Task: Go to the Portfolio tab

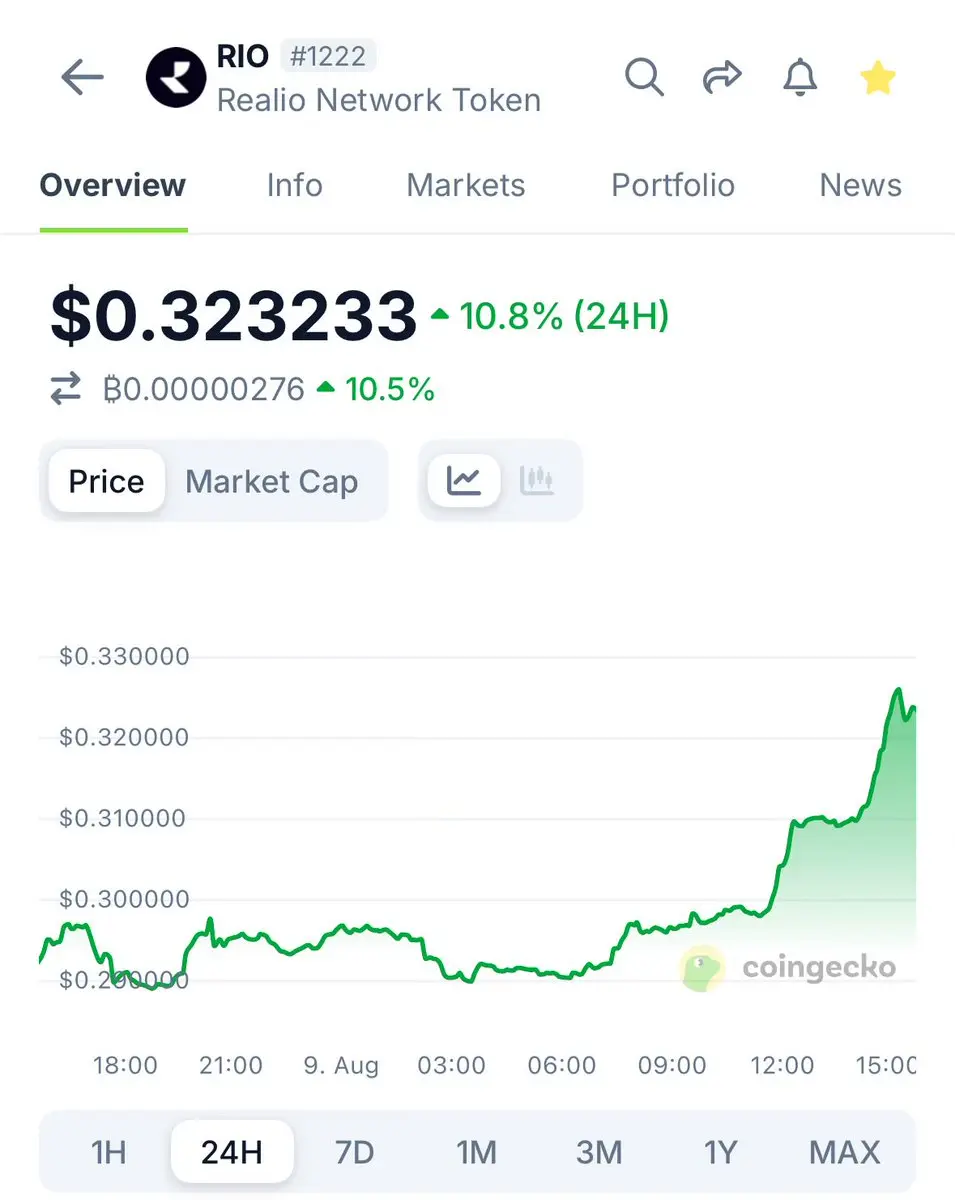Action: pyautogui.click(x=673, y=185)
